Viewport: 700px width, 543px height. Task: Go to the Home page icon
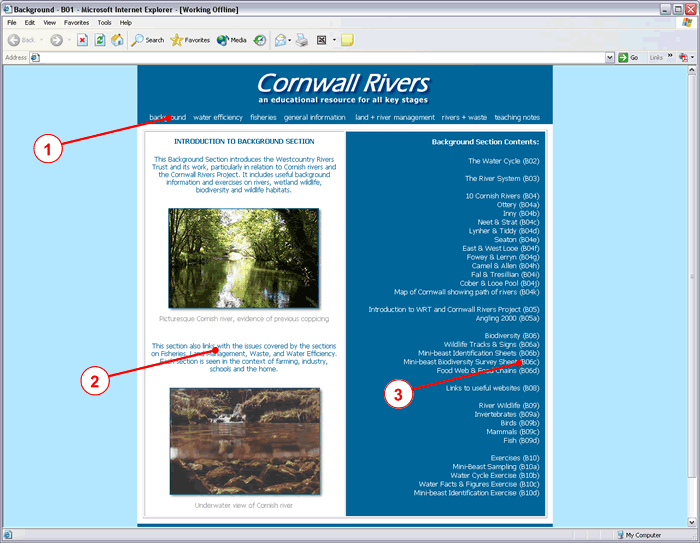point(117,40)
